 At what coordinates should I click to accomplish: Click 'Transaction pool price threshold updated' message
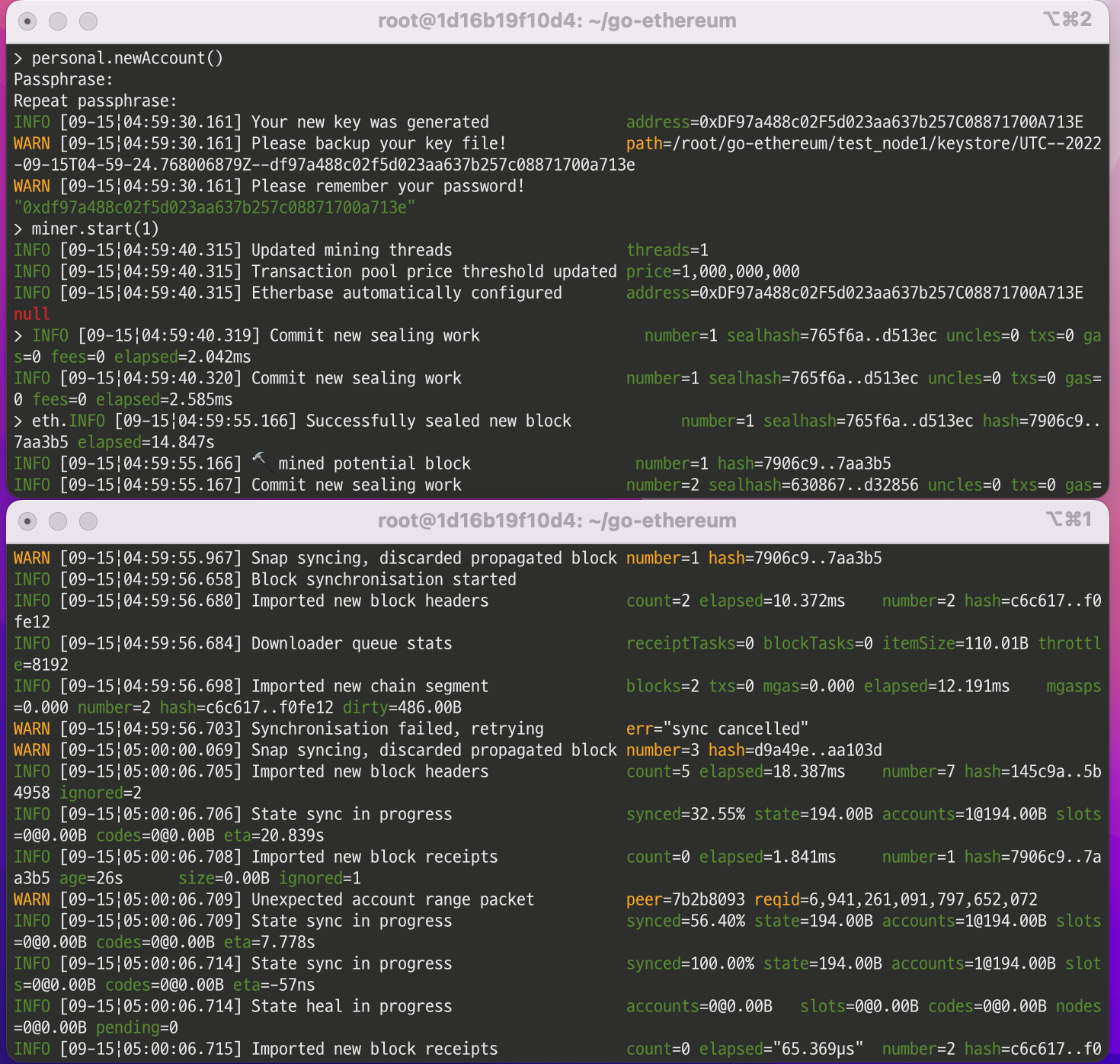[x=434, y=271]
